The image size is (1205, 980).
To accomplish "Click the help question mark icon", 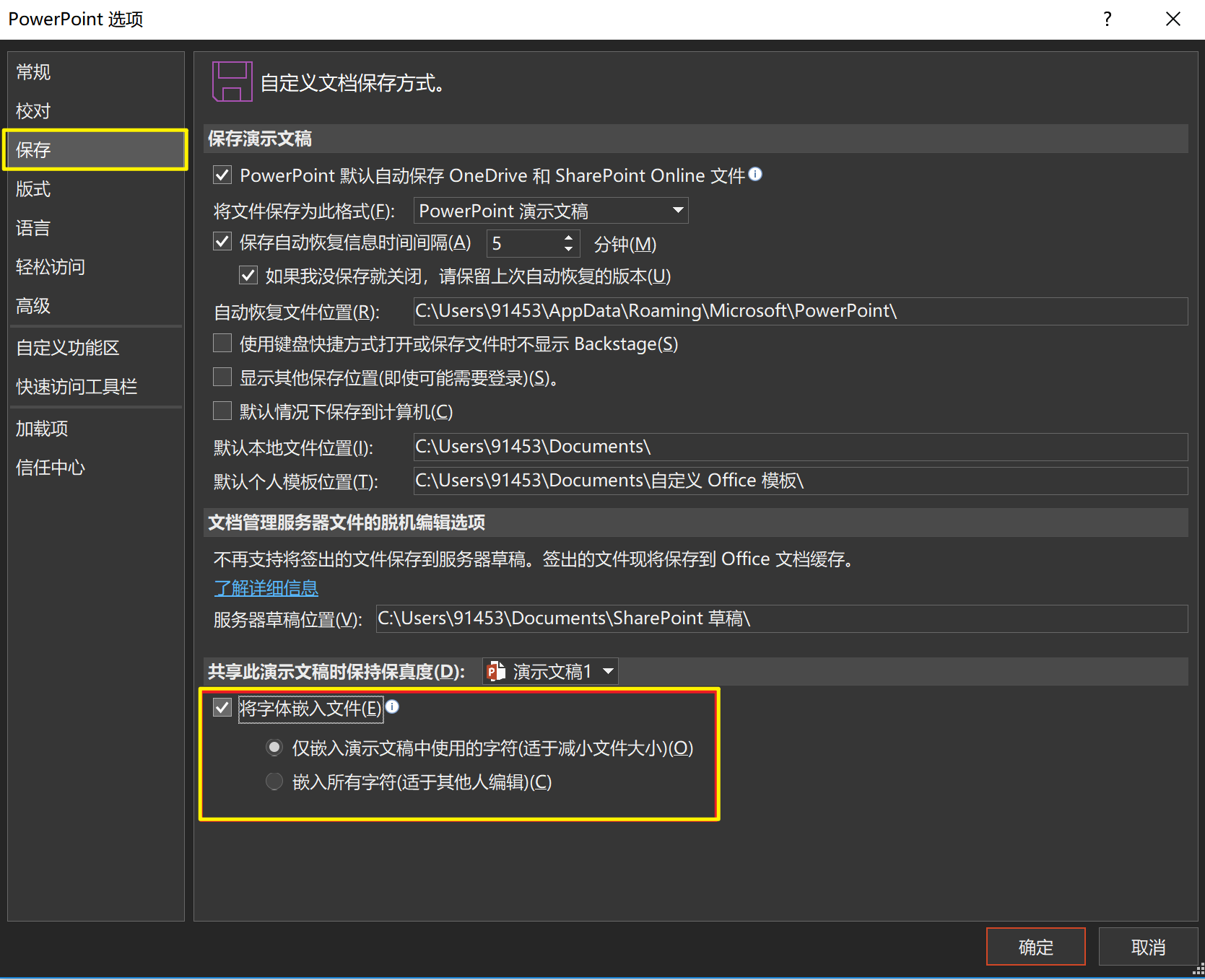I will click(1108, 19).
